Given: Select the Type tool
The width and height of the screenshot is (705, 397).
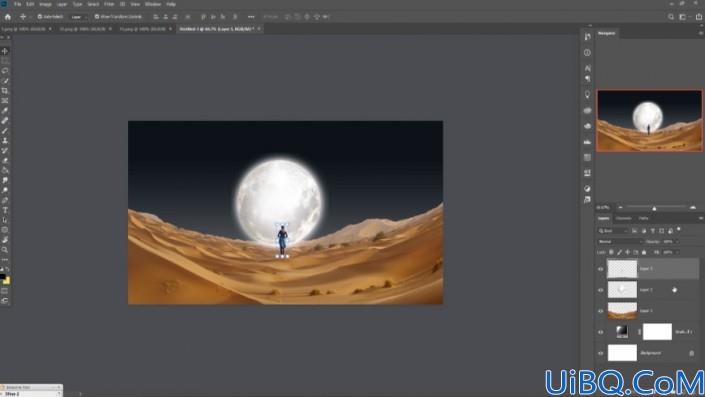Looking at the screenshot, I should (5, 210).
